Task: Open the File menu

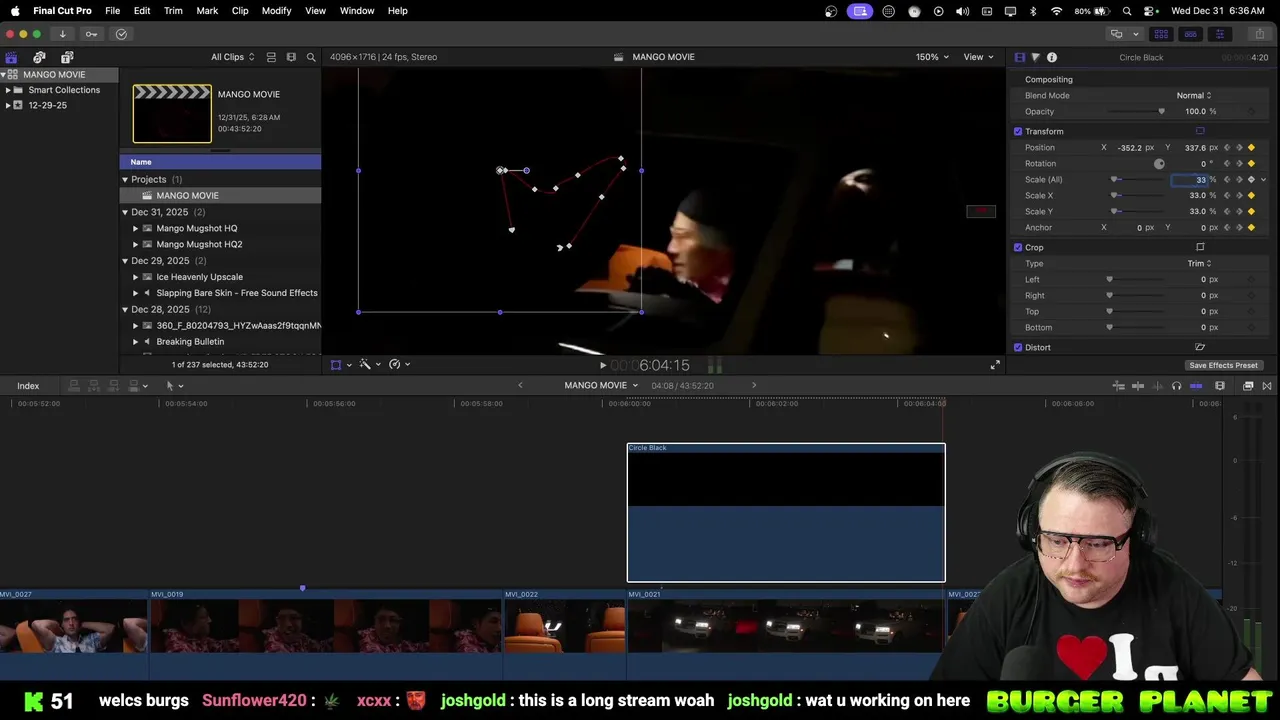Action: pyautogui.click(x=113, y=10)
